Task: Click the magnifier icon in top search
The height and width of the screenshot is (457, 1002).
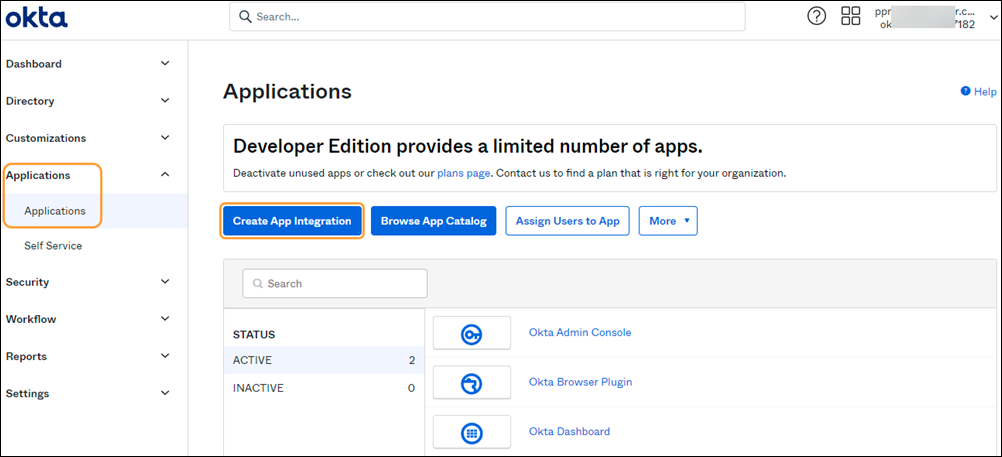Action: point(245,17)
